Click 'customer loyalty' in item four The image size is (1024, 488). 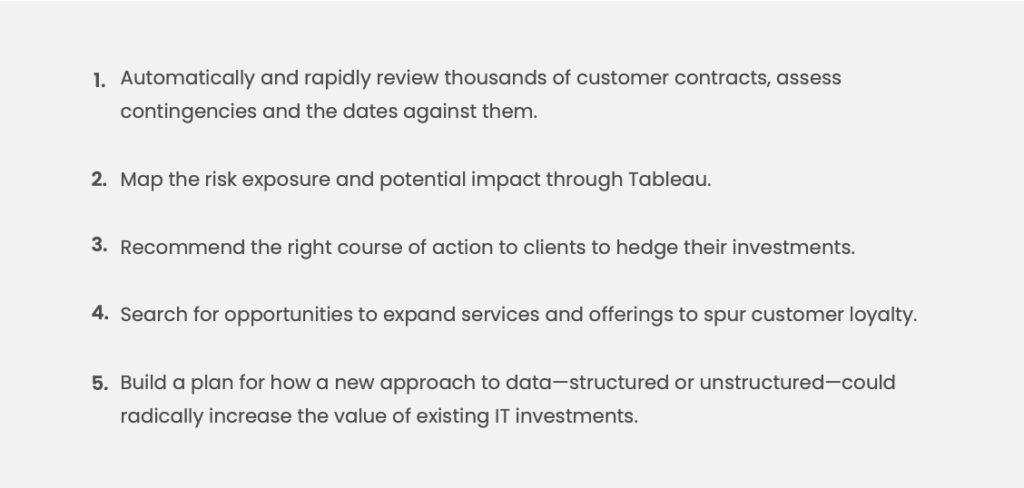[832, 316]
